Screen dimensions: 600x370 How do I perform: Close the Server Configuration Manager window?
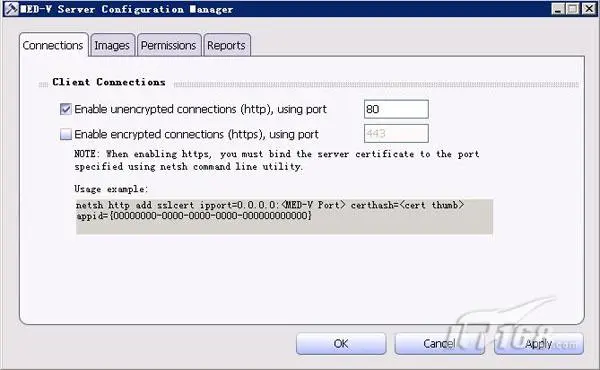coord(589,9)
